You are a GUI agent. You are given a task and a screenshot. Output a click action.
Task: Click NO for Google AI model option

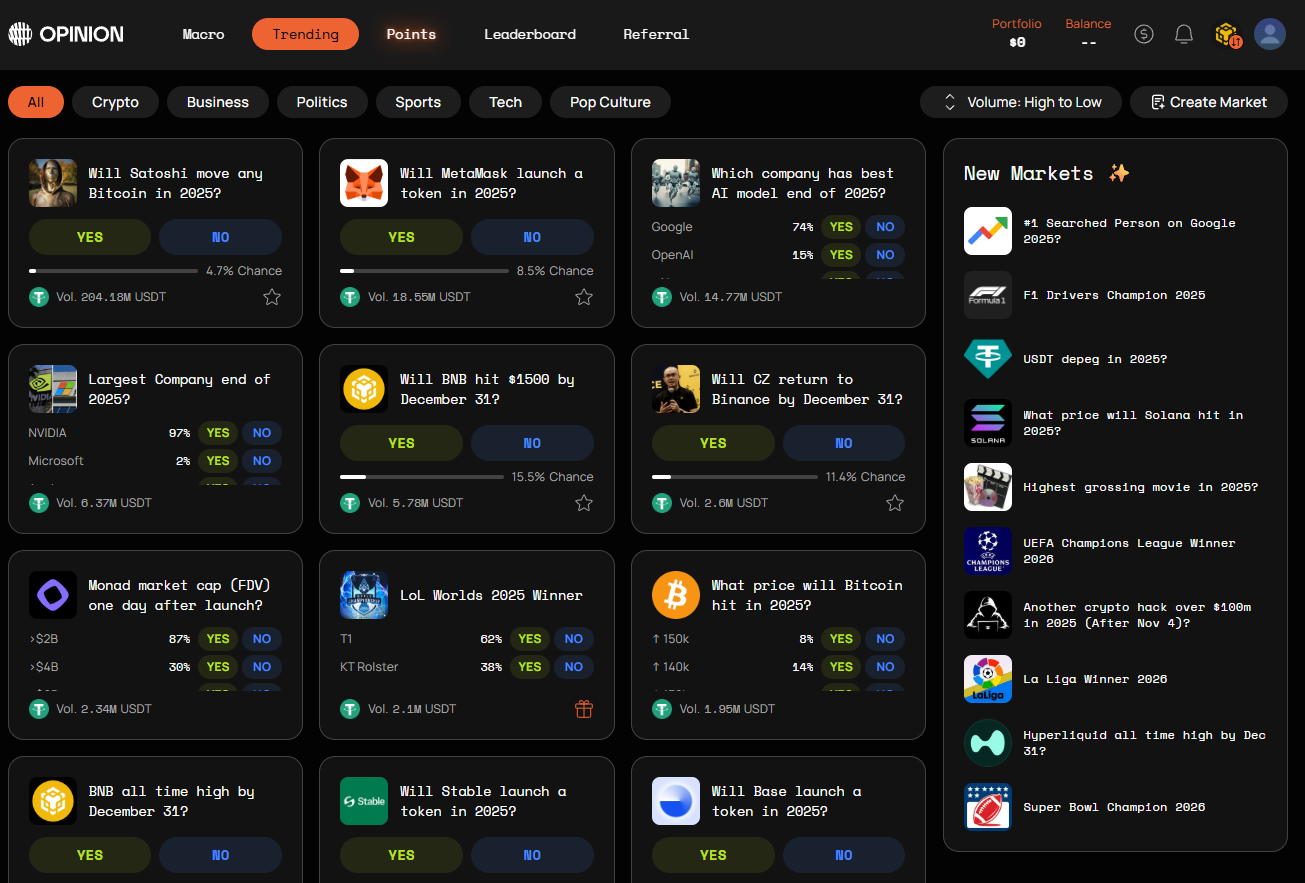point(885,227)
